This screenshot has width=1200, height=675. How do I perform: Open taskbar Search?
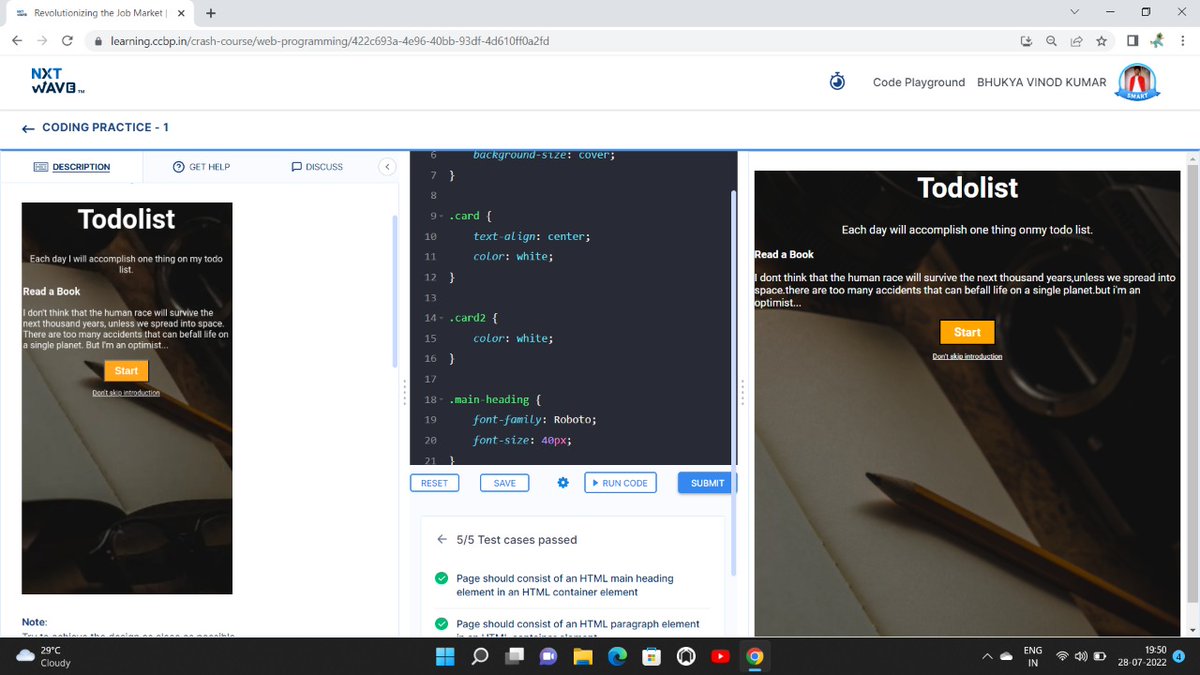click(480, 656)
